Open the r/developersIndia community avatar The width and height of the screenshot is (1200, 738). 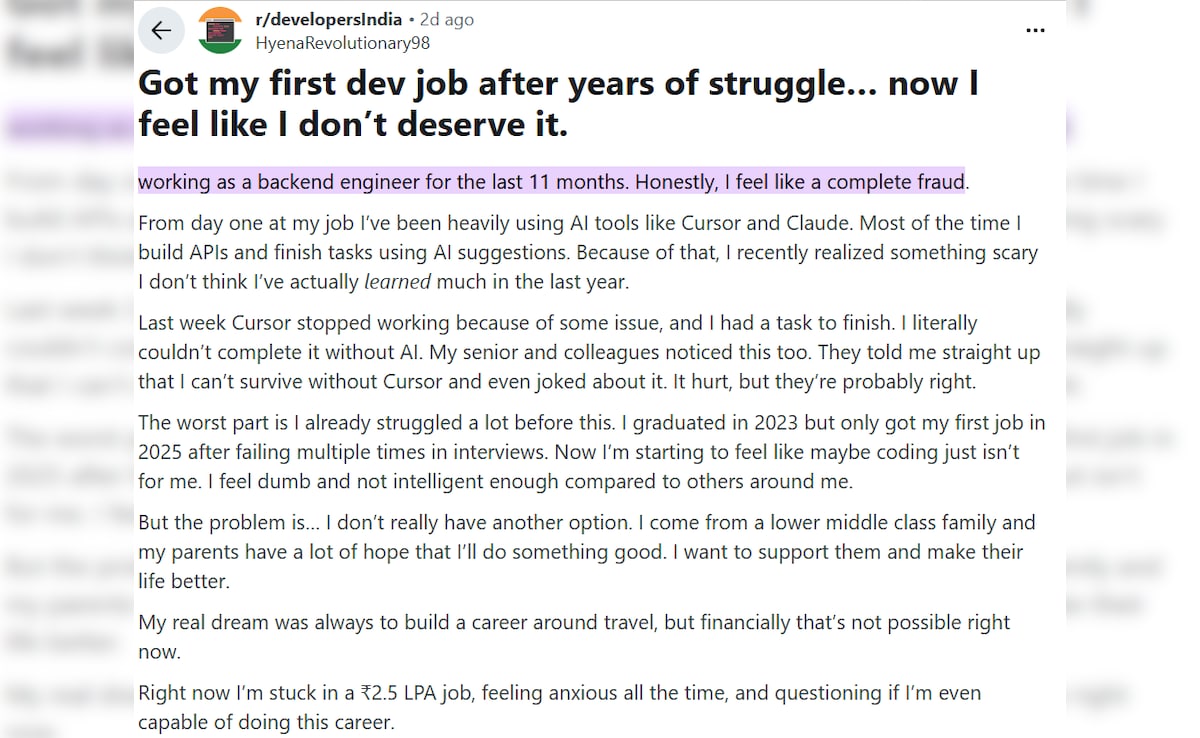220,30
